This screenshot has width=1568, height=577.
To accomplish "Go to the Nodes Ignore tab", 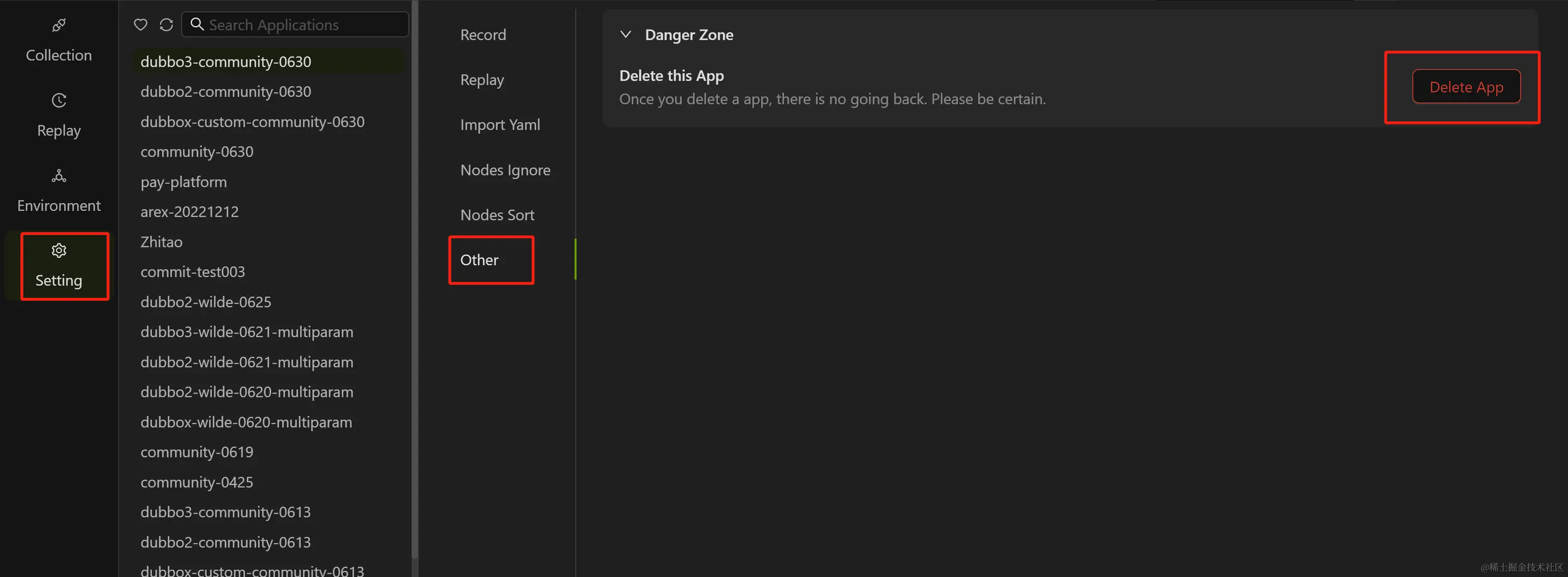I will tap(505, 170).
